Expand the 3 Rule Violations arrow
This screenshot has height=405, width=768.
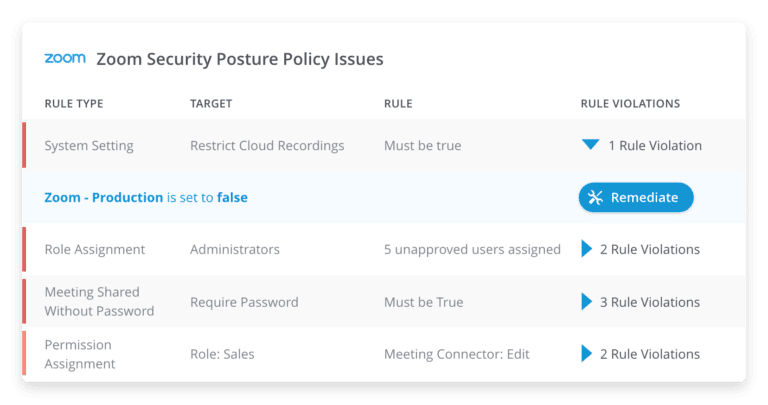586,302
